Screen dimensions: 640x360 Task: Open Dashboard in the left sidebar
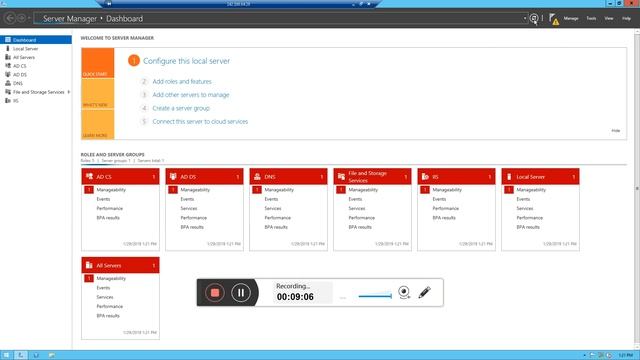(36, 40)
